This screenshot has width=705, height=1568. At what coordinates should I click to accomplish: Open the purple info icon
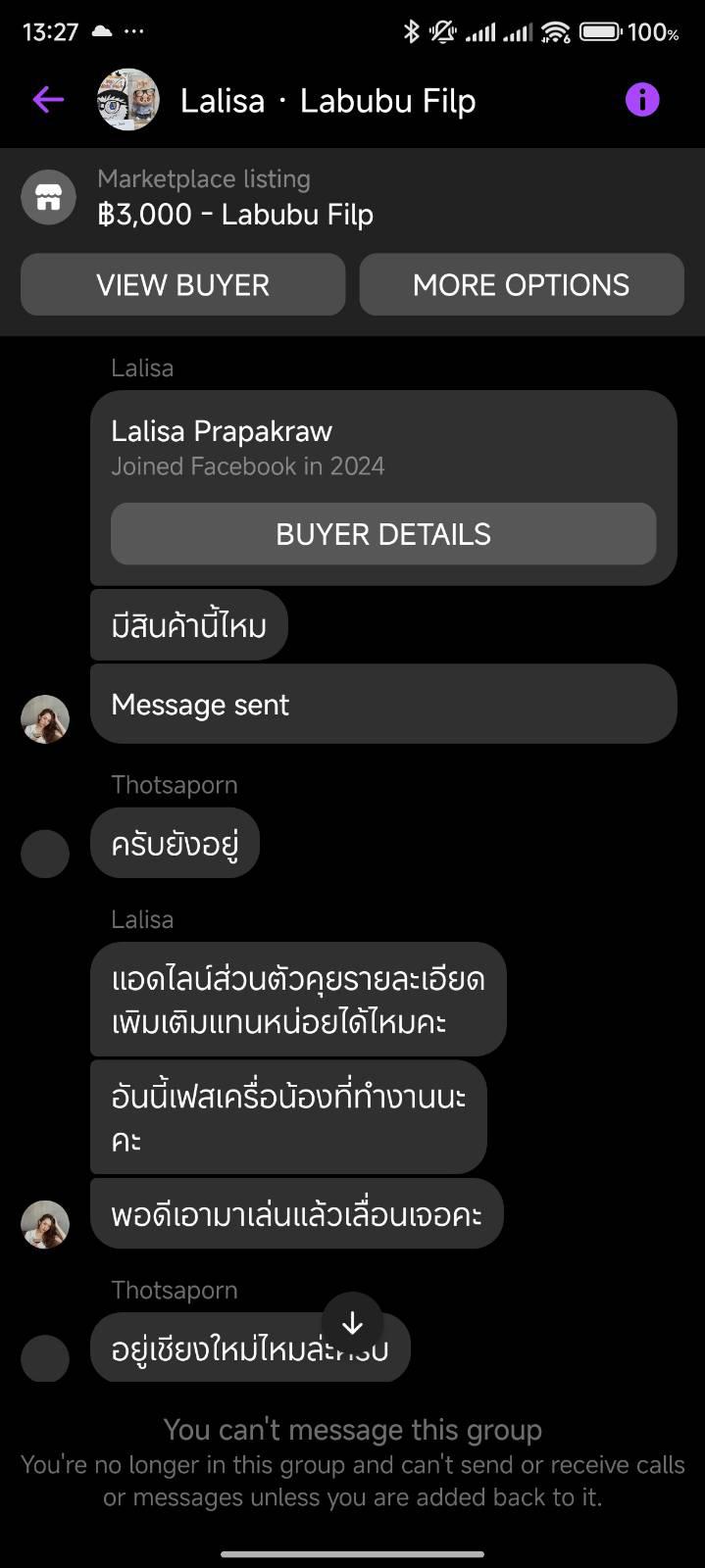tap(642, 99)
